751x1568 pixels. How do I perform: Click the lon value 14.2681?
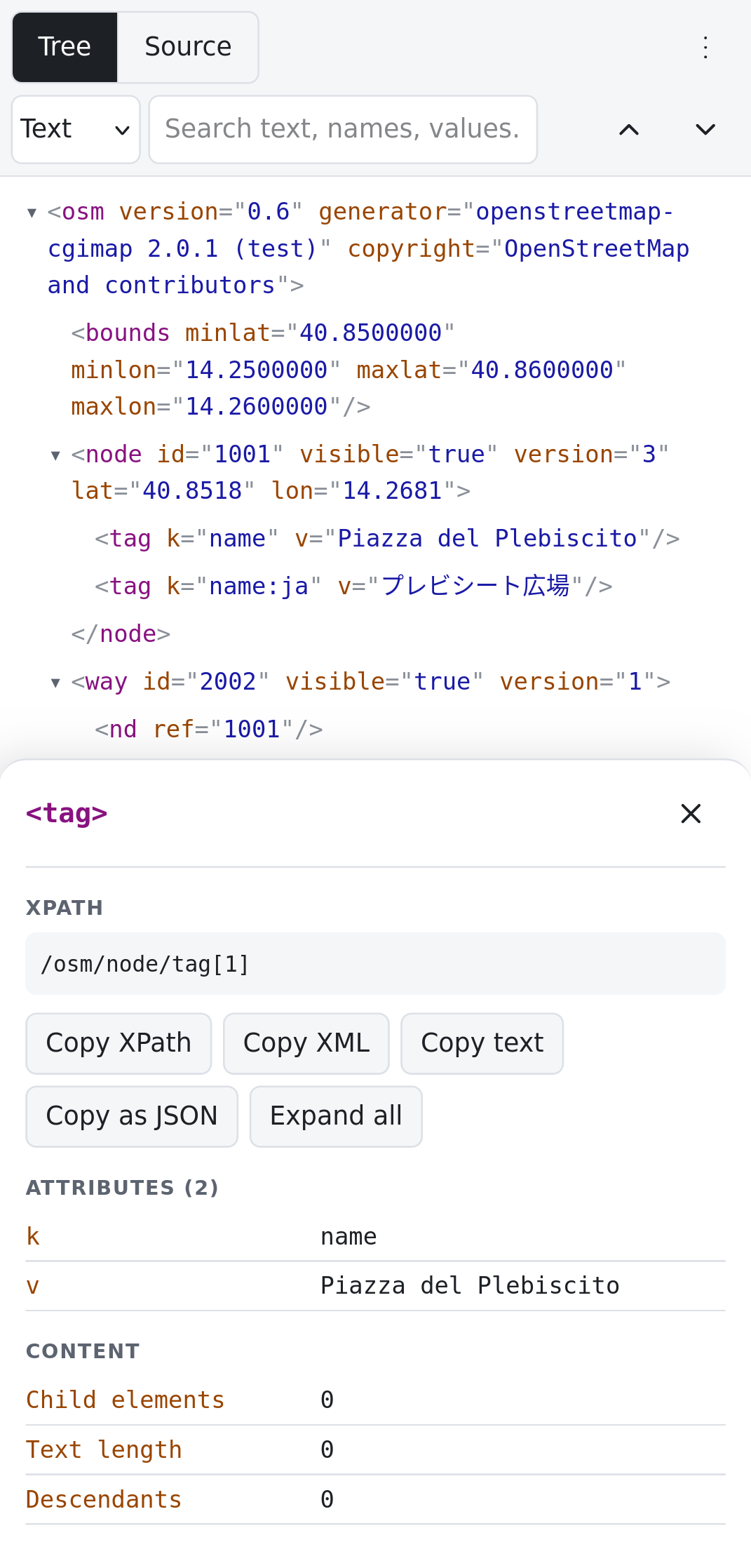[392, 491]
